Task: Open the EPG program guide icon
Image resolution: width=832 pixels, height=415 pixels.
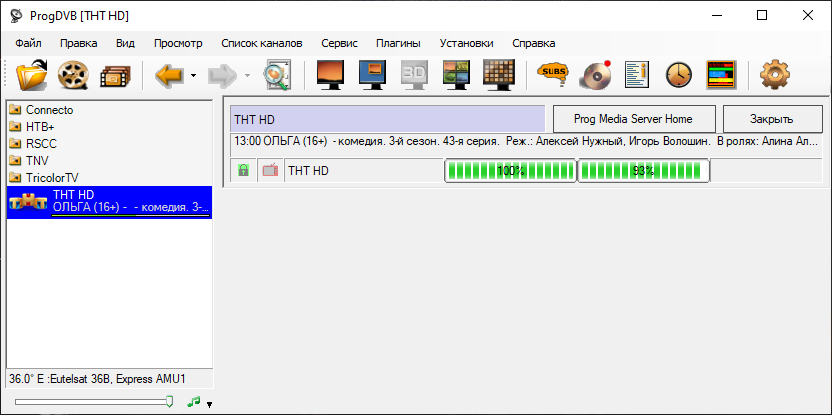Action: click(x=722, y=75)
